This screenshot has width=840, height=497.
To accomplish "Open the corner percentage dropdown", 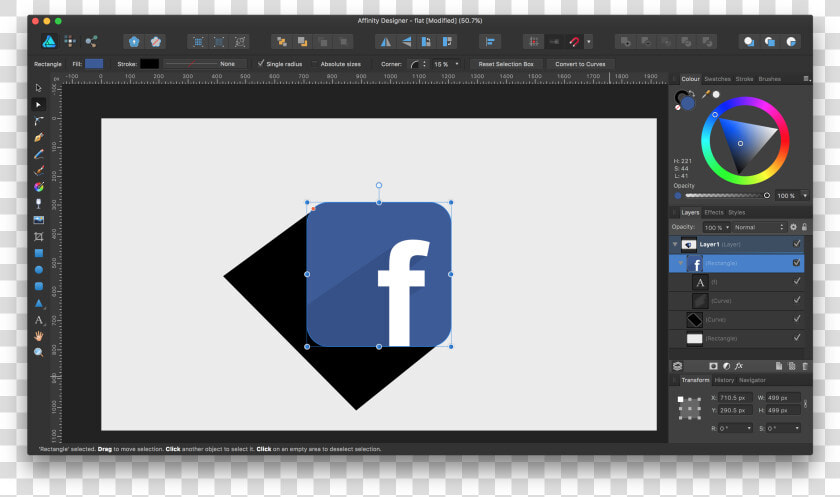I will tap(457, 64).
